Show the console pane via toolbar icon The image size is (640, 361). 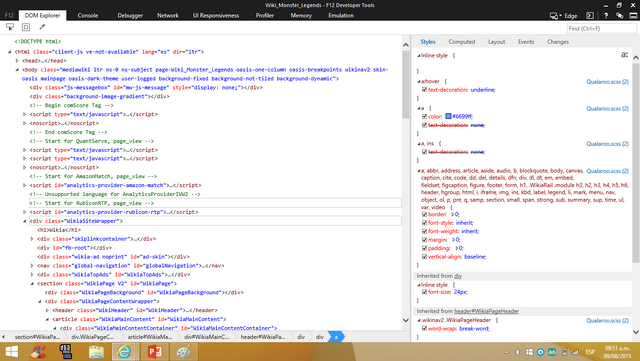click(x=590, y=16)
